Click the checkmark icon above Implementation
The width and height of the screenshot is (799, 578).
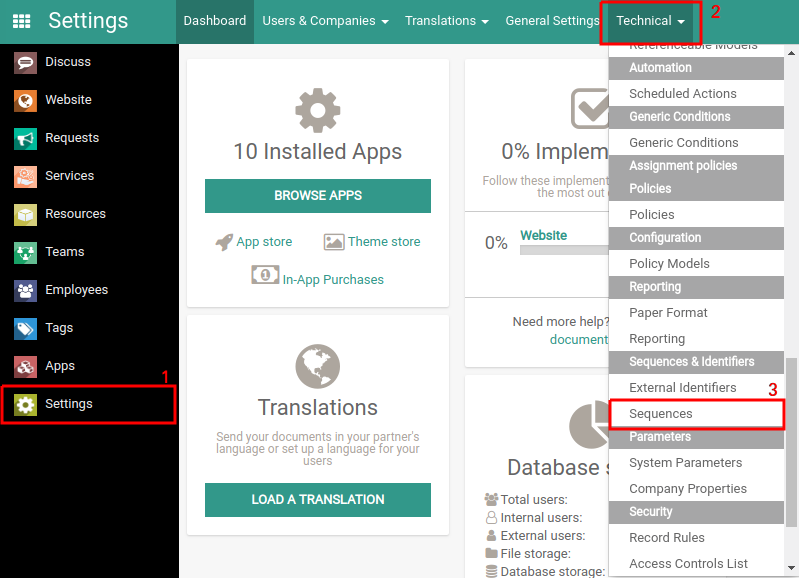(x=590, y=108)
